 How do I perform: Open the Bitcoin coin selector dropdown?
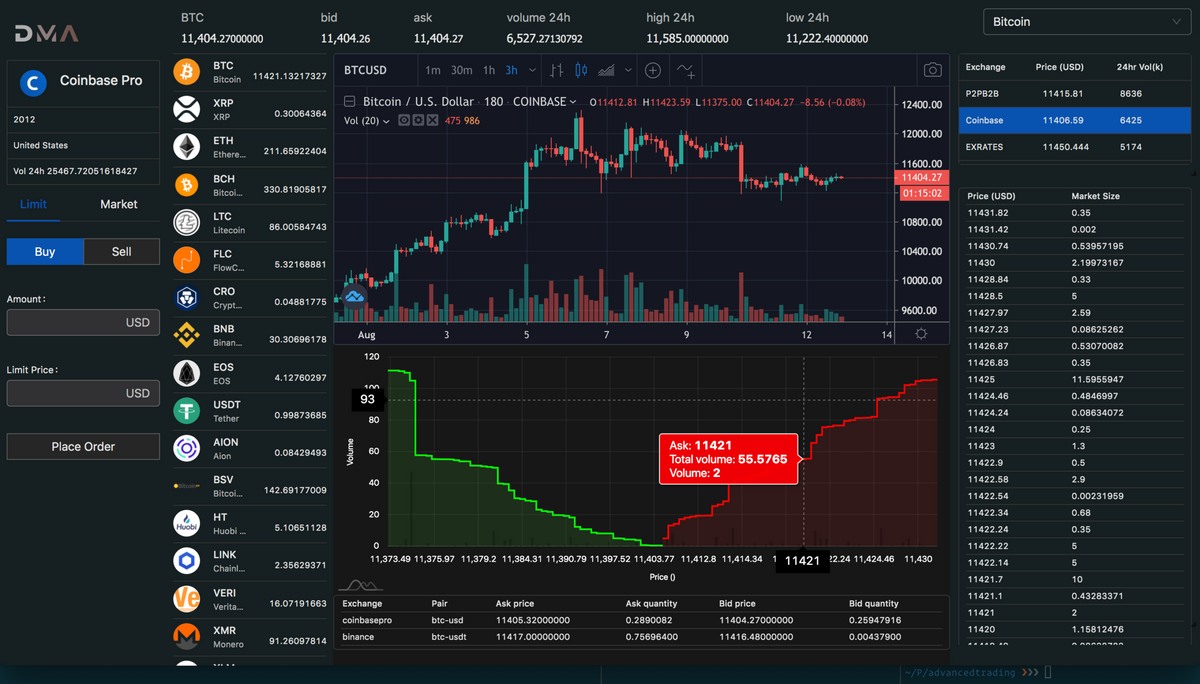pos(1087,21)
